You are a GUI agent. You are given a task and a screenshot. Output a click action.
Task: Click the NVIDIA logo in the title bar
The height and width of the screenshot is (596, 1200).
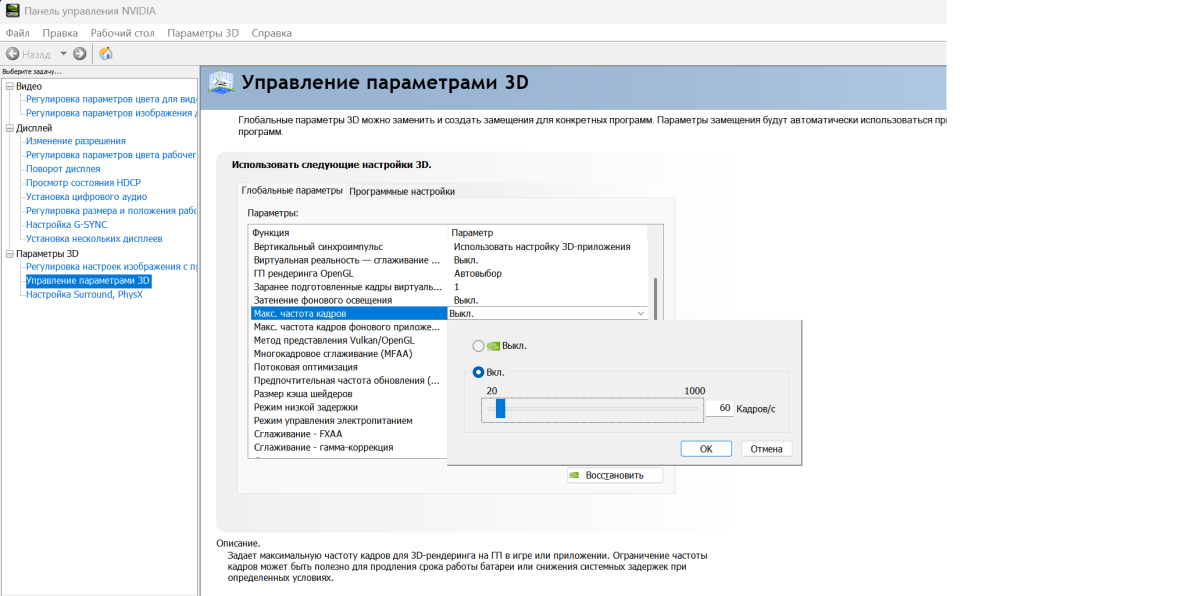[x=11, y=10]
